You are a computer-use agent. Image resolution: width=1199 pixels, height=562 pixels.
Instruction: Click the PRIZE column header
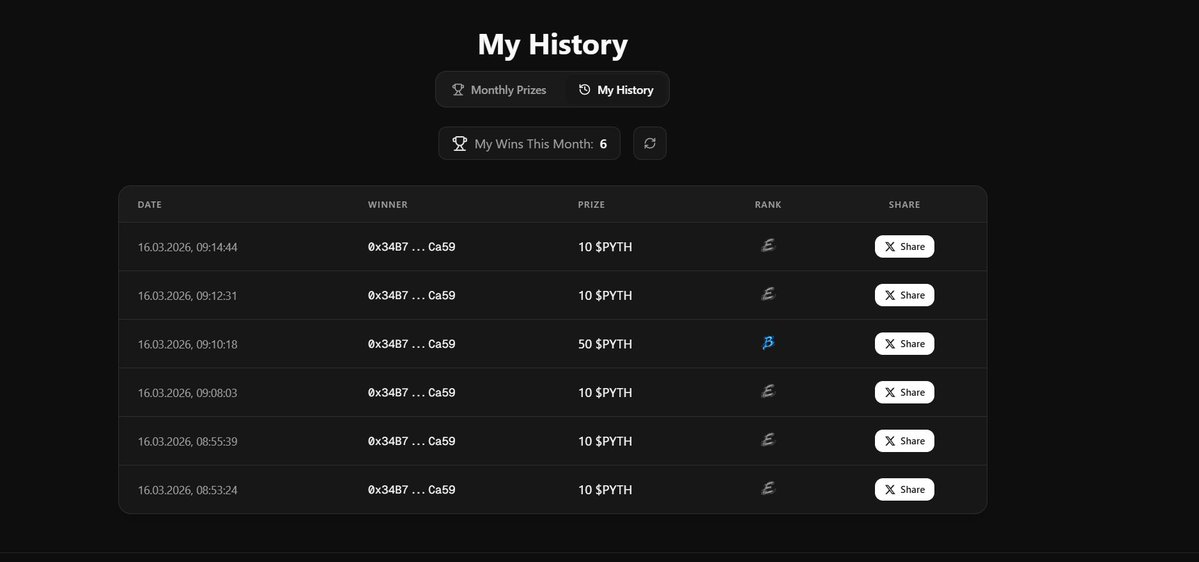pos(591,205)
